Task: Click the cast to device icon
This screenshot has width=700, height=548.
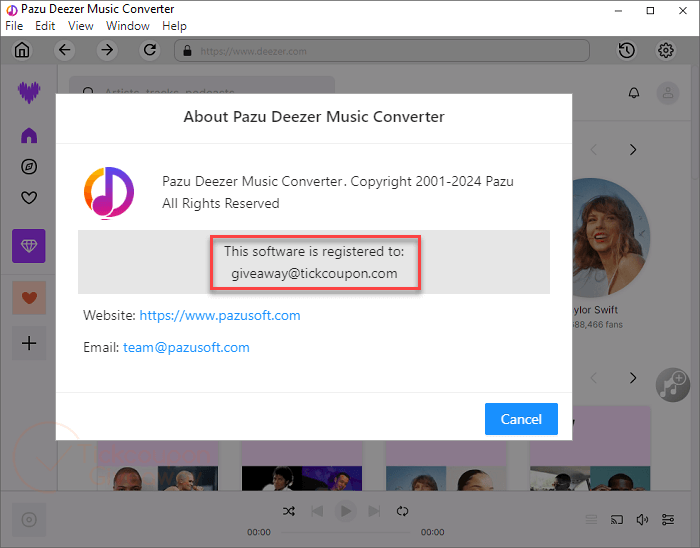Action: (617, 519)
